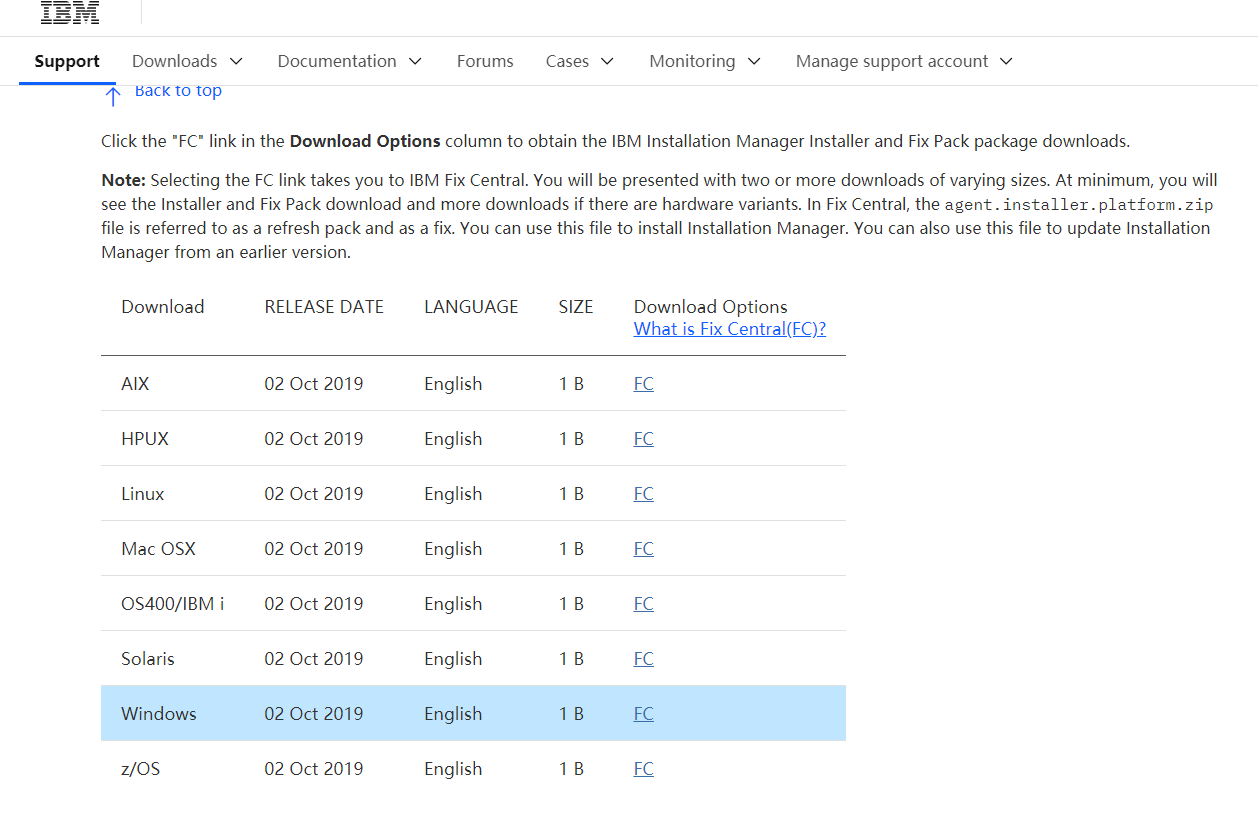Open the Support tab
Viewport: 1258px width, 819px height.
point(67,61)
